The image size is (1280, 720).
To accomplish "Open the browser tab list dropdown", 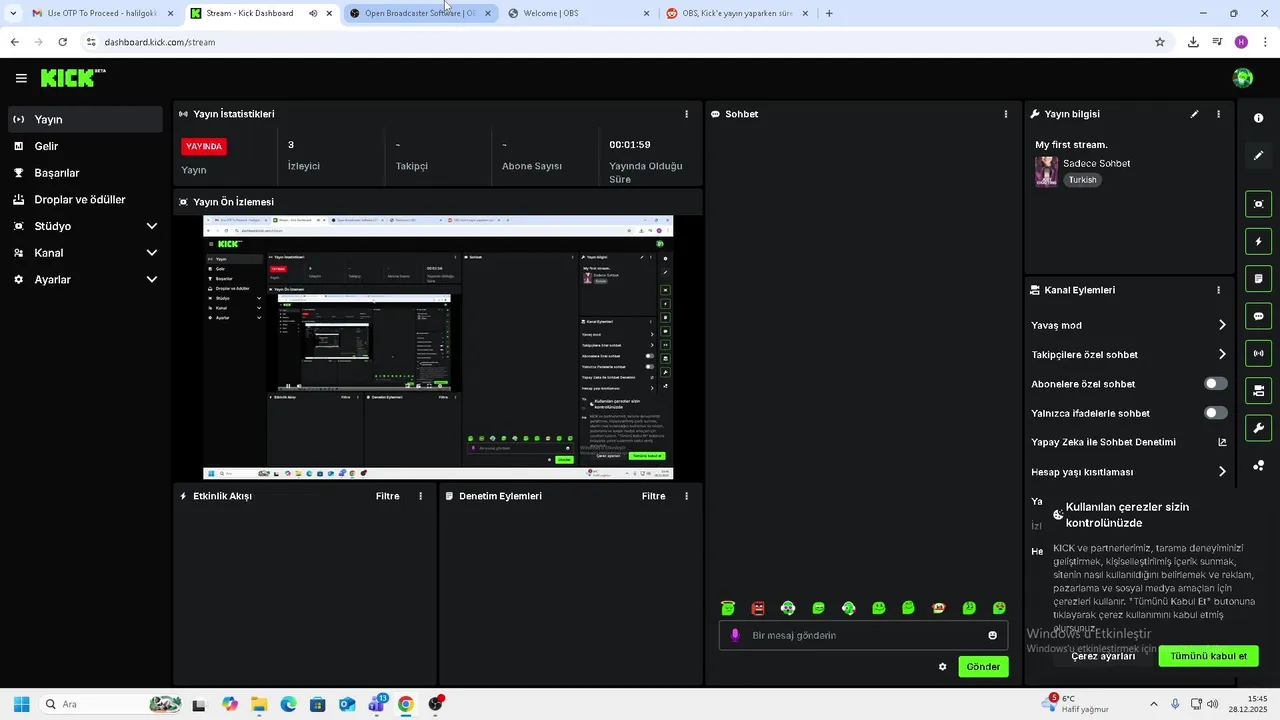I will click(x=13, y=13).
